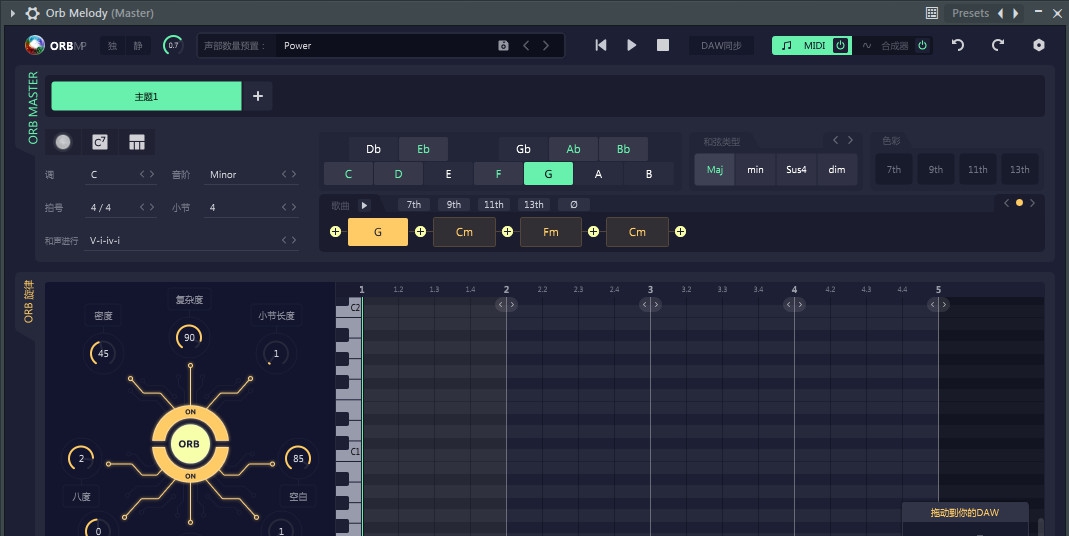Go to previous voicing preset
Screen dimensions: 1069x536
coord(526,46)
